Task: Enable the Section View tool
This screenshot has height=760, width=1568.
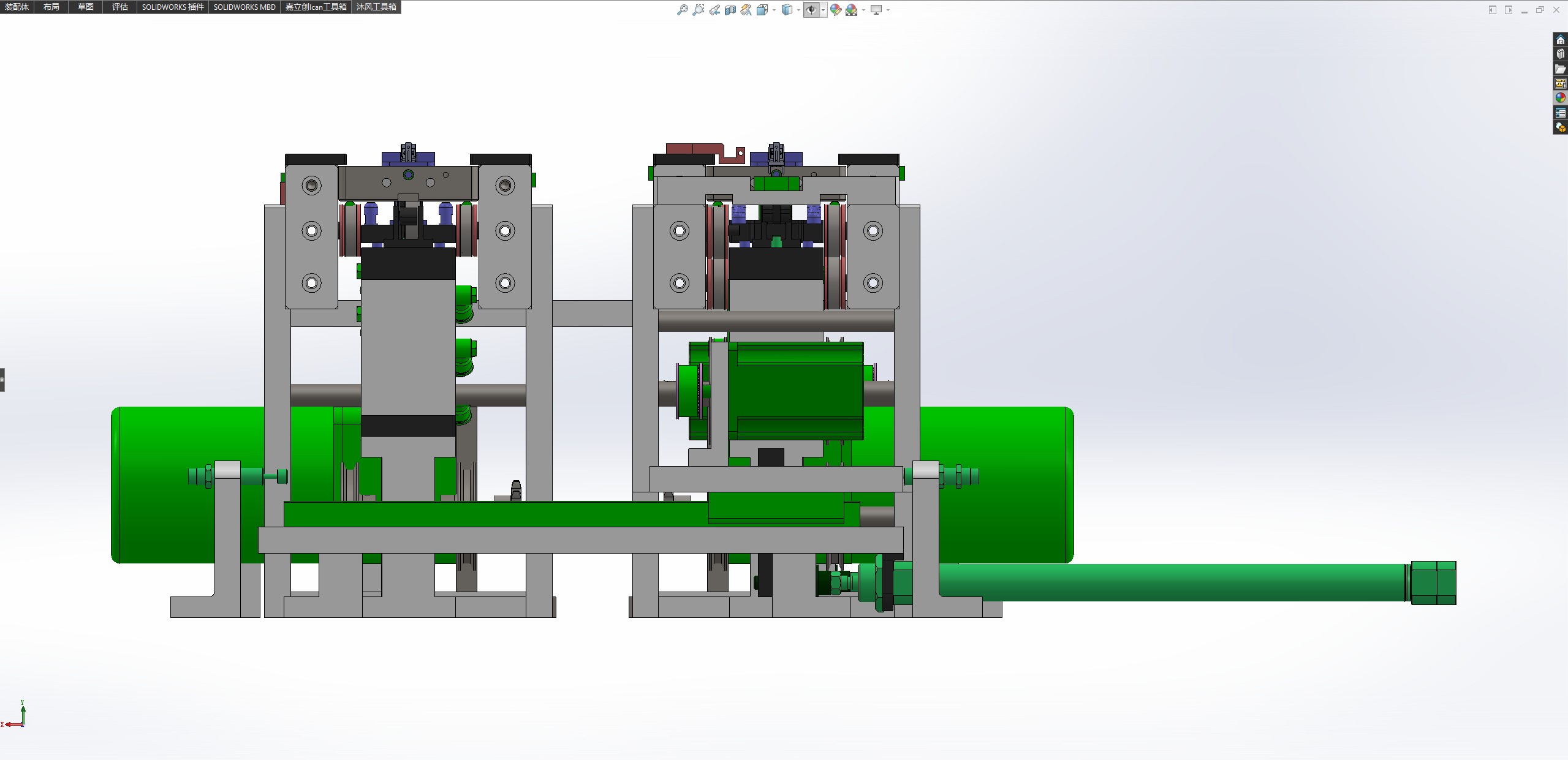Action: coord(730,10)
